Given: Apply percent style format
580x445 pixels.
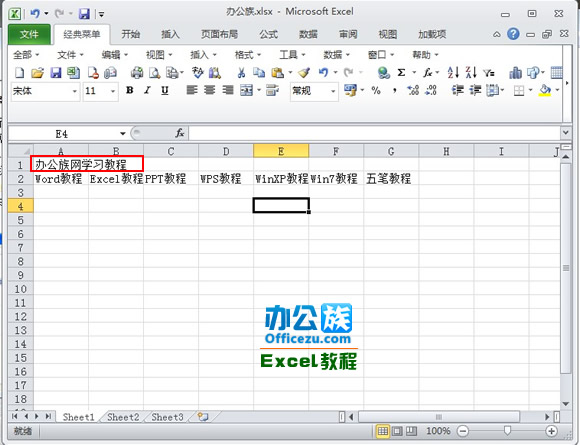Looking at the screenshot, I should coord(376,90).
